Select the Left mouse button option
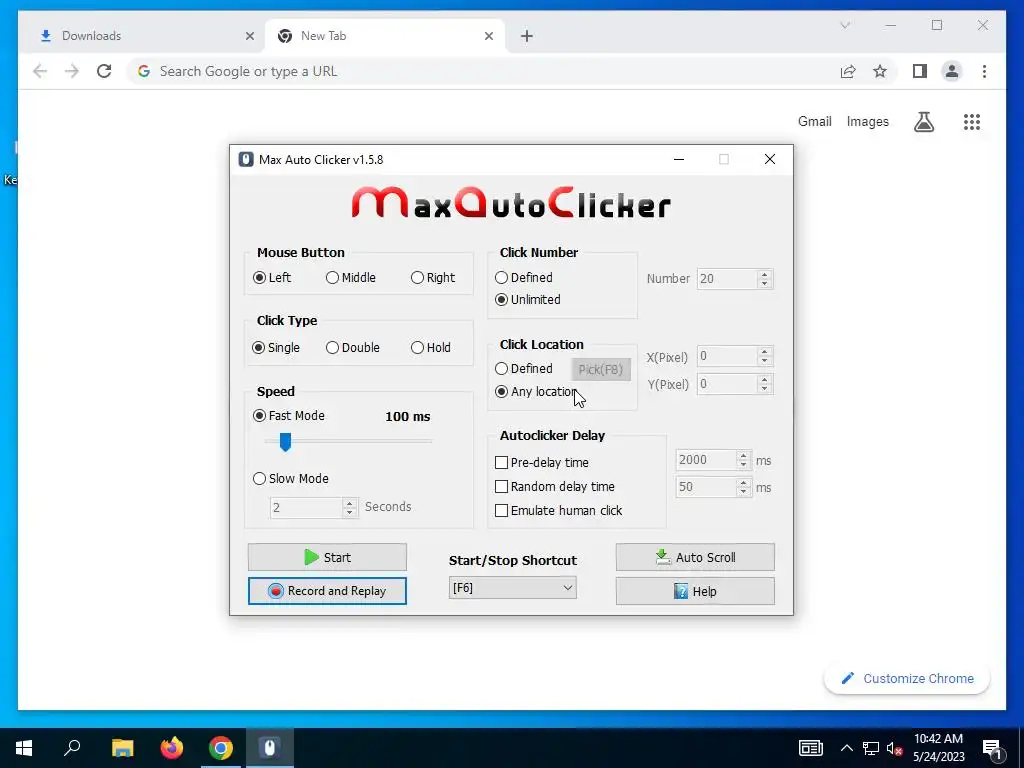This screenshot has width=1024, height=768. pos(272,278)
